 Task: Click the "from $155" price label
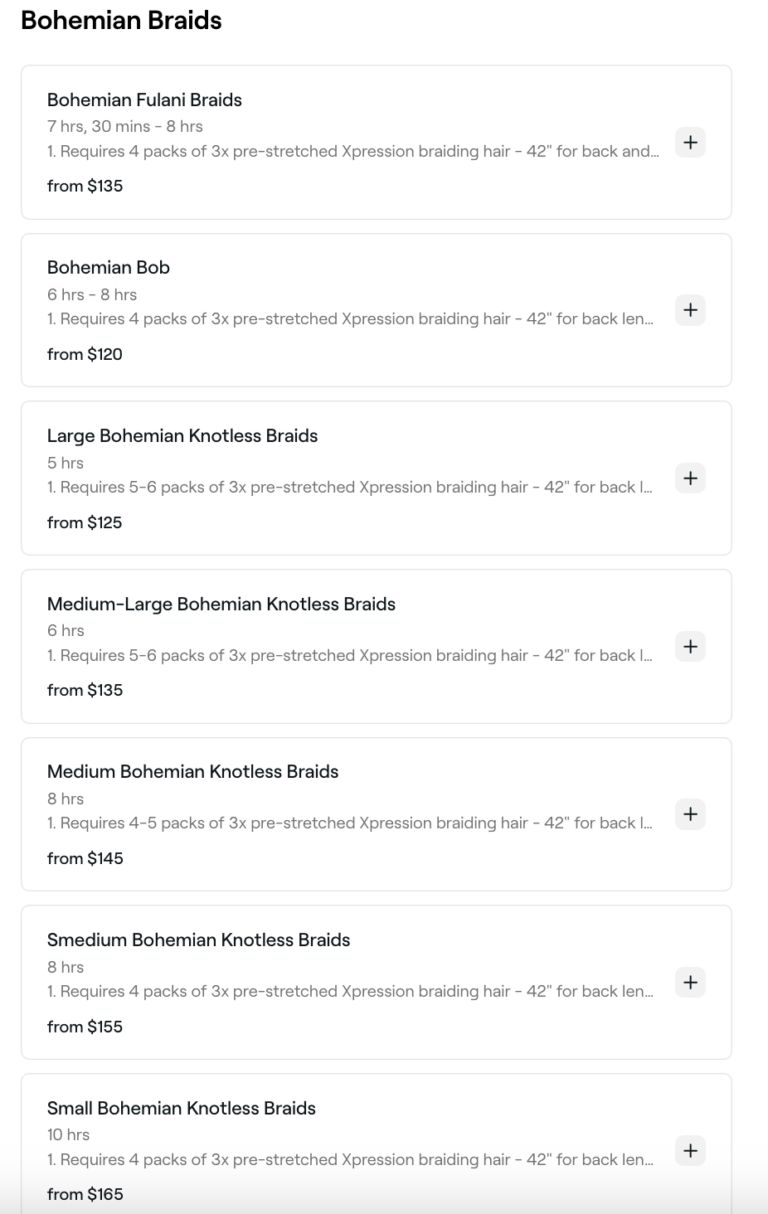pyautogui.click(x=85, y=1026)
